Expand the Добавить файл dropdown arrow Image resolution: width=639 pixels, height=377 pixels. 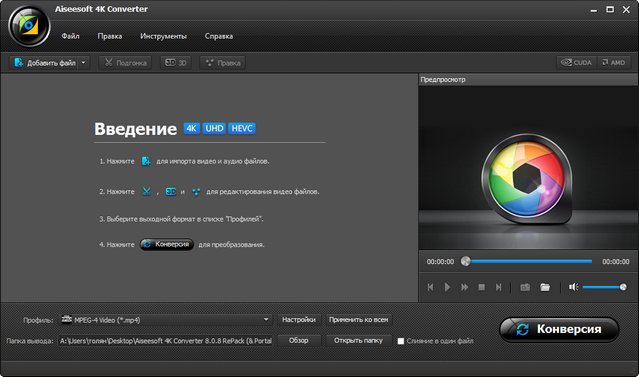[x=84, y=63]
